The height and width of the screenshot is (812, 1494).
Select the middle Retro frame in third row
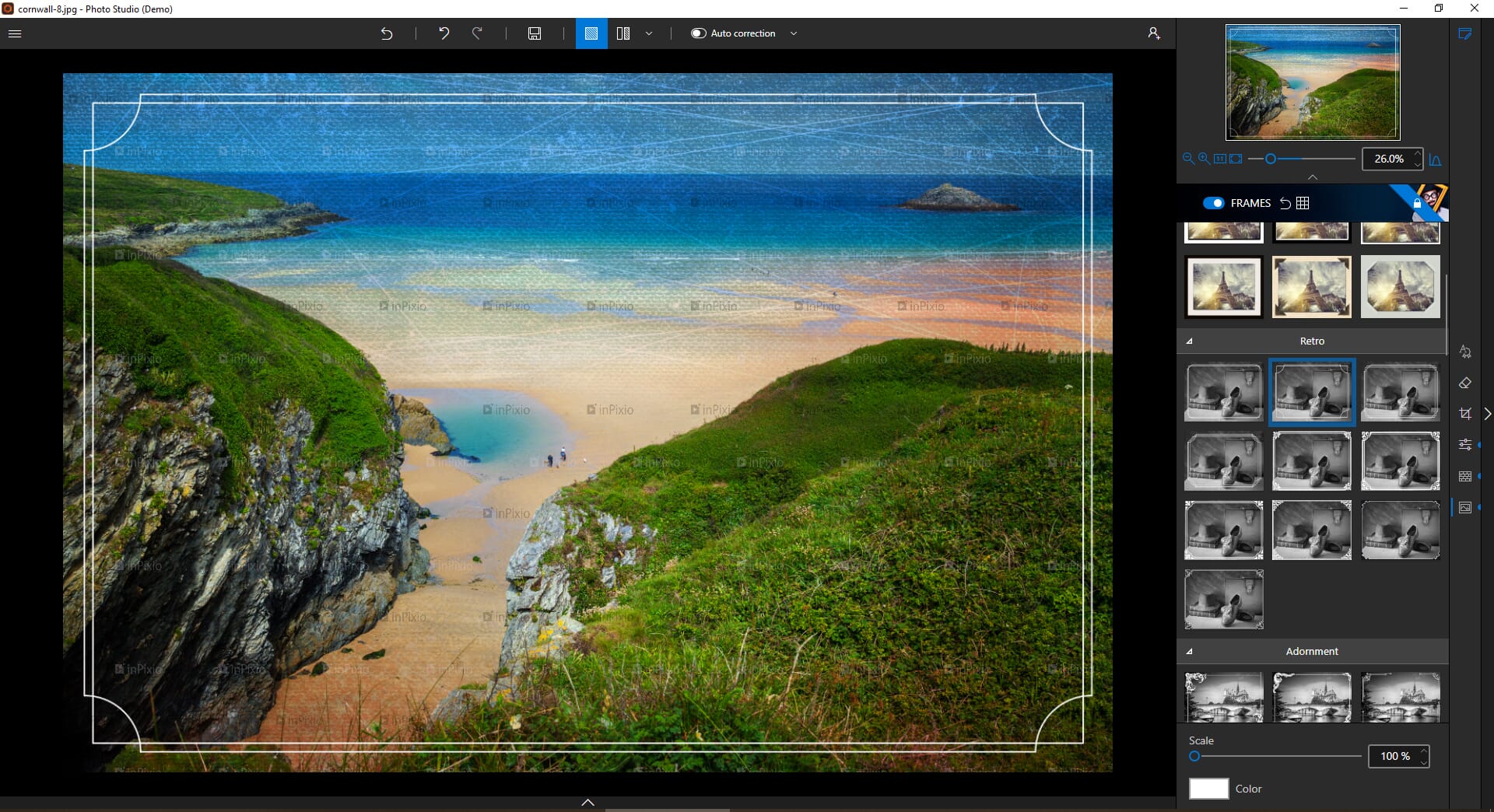pyautogui.click(x=1312, y=530)
